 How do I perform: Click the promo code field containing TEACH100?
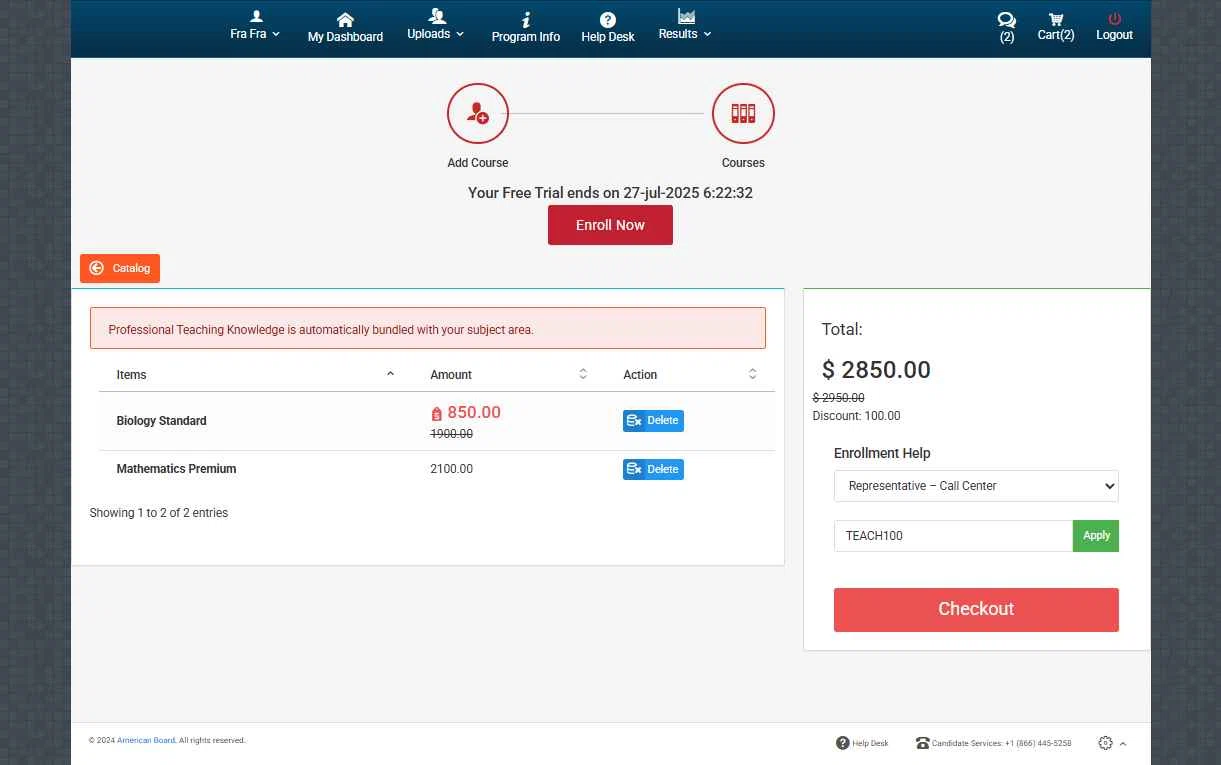coord(953,536)
